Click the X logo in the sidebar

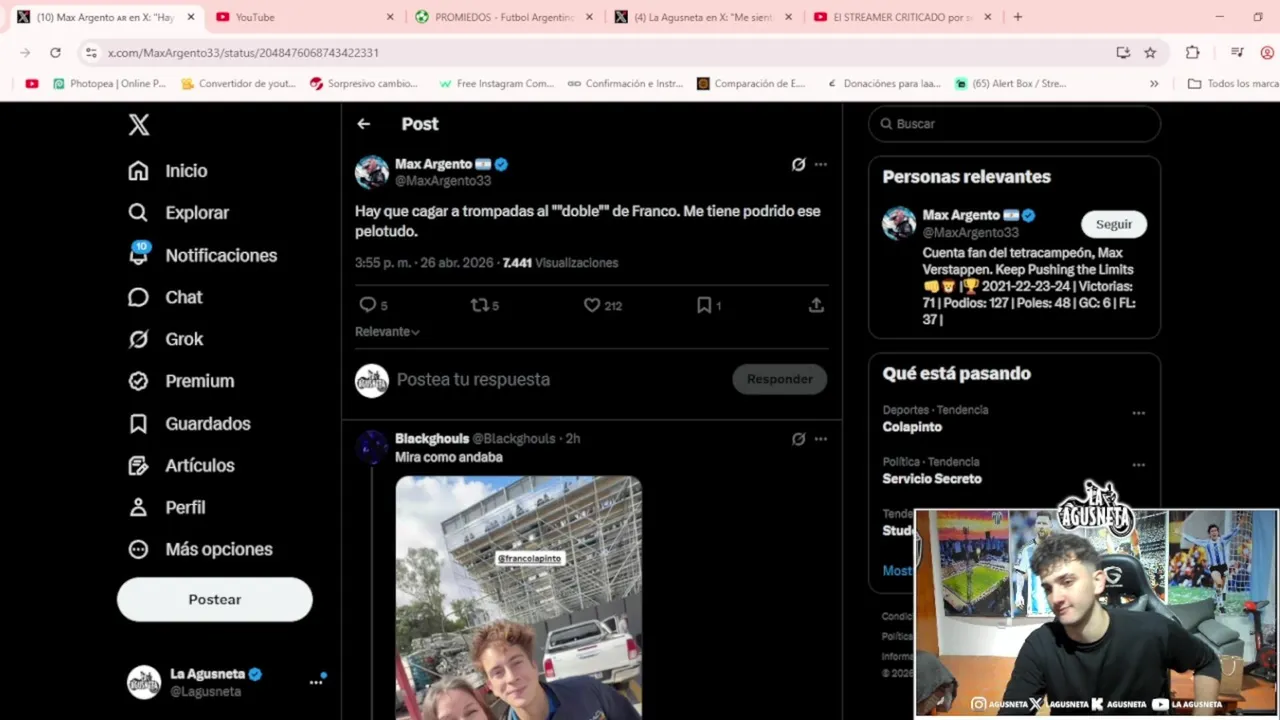[x=139, y=124]
